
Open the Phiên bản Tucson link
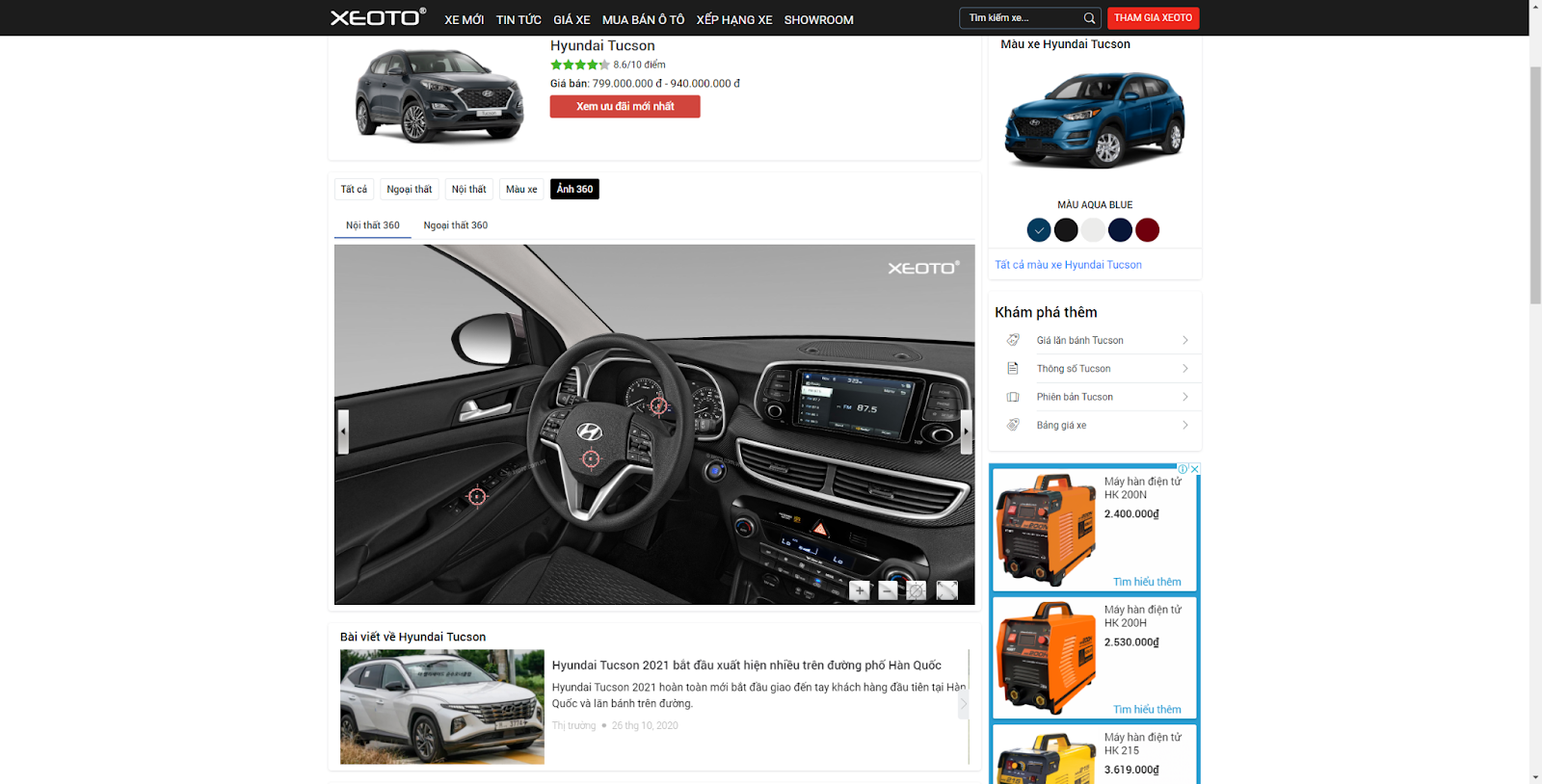1075,397
